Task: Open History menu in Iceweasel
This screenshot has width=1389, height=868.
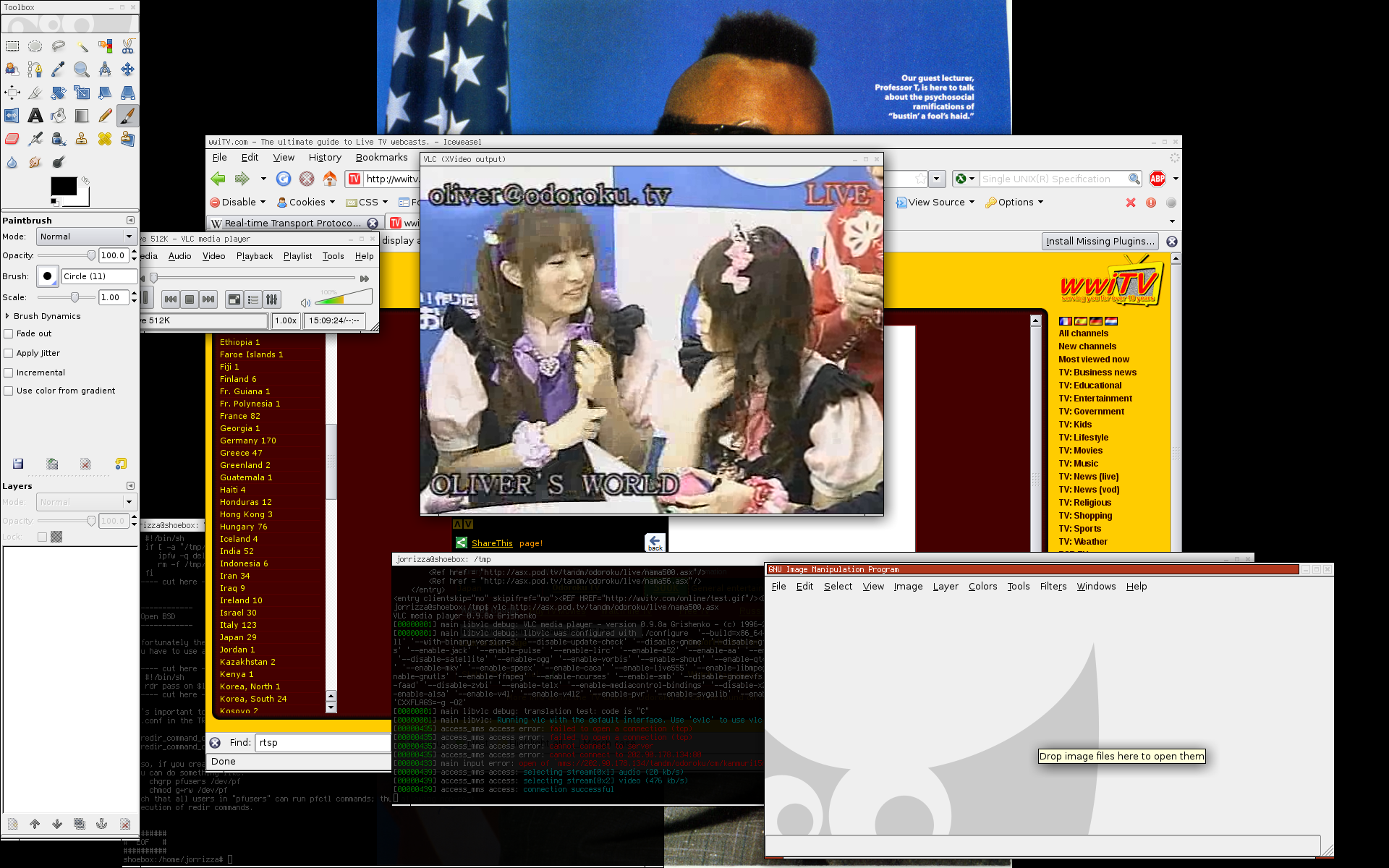Action: pyautogui.click(x=325, y=158)
